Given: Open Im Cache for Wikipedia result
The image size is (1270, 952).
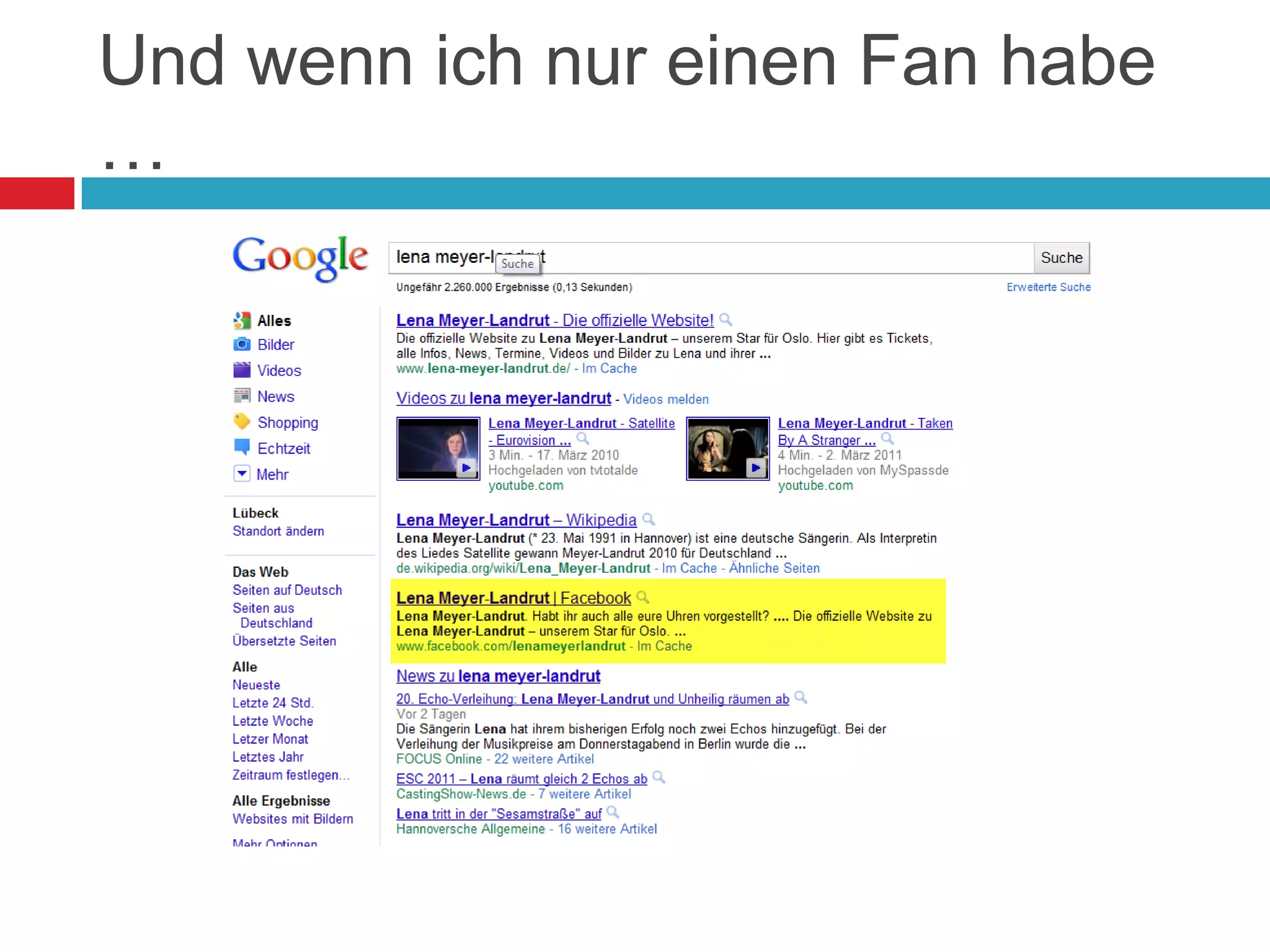Looking at the screenshot, I should [689, 568].
